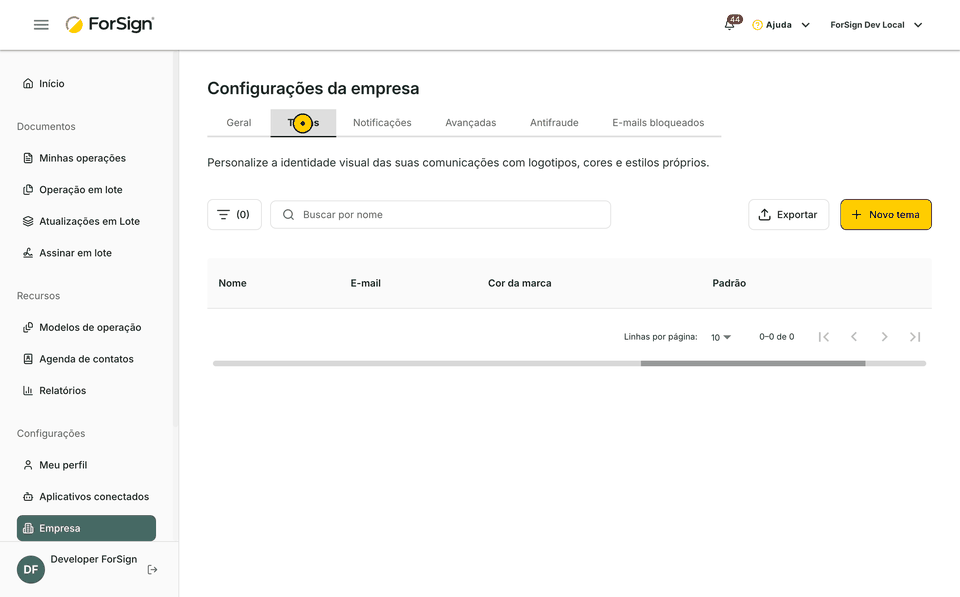Click the Ajuda question mark icon
Viewport: 960px width, 597px height.
[x=757, y=25]
